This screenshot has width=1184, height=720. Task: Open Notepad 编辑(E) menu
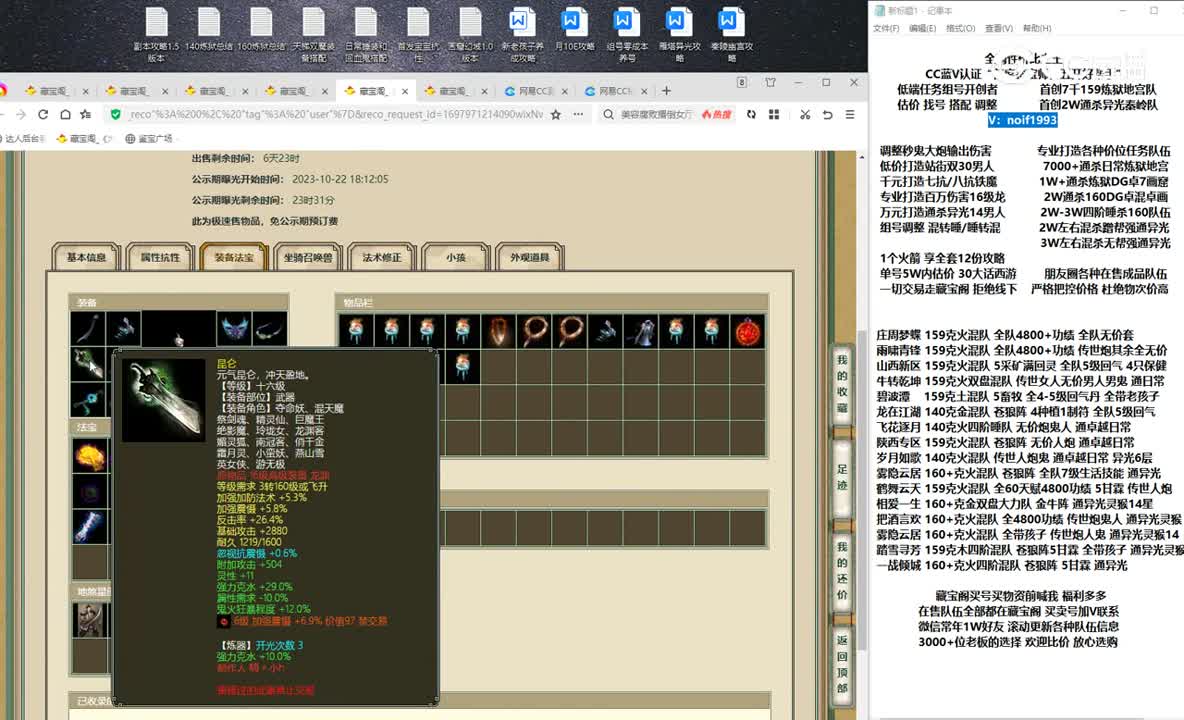922,28
